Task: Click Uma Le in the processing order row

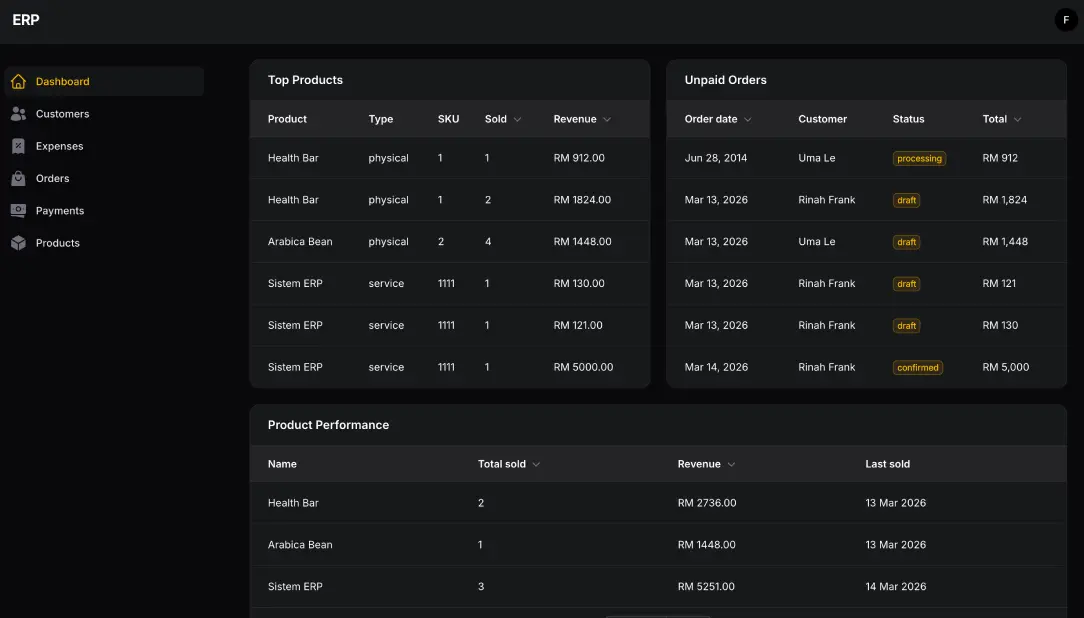Action: 816,158
